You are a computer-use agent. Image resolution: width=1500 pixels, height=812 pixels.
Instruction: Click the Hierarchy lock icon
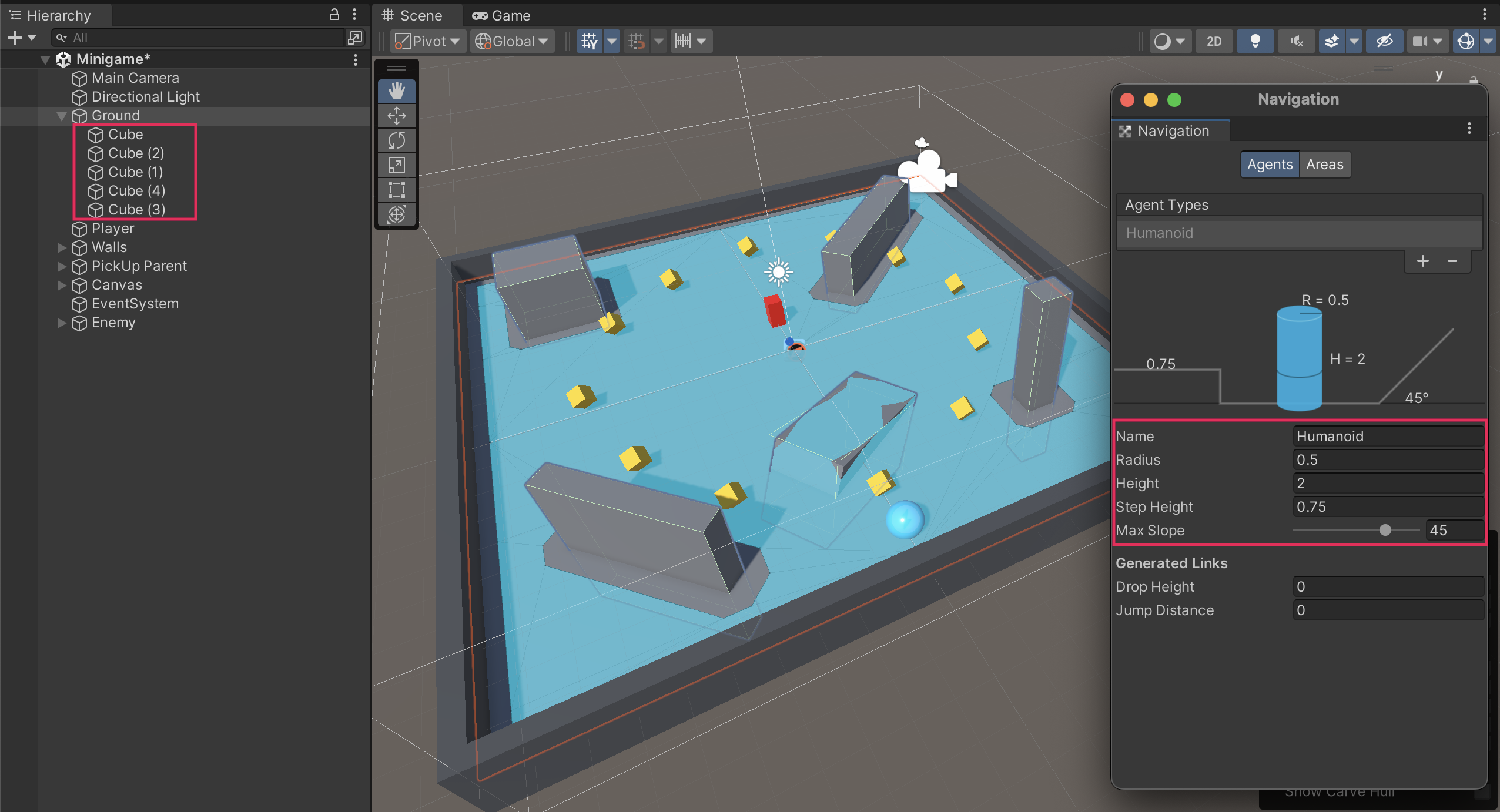pos(334,15)
